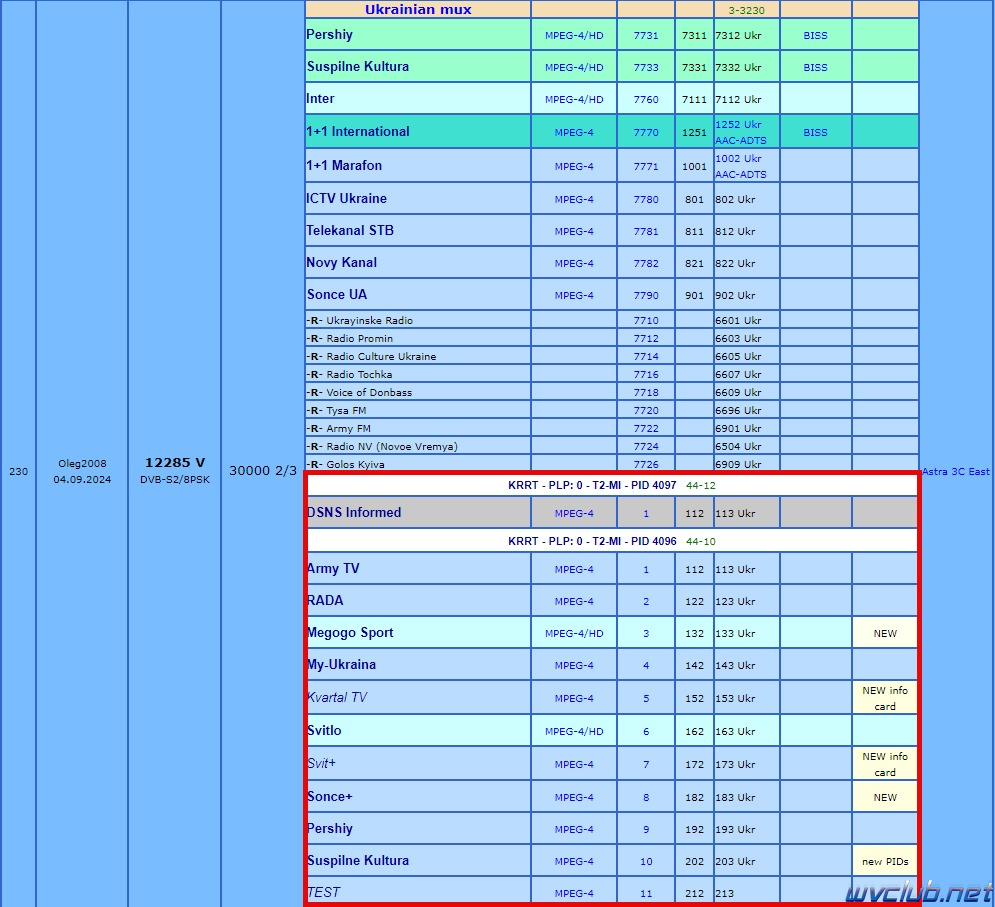The height and width of the screenshot is (907, 995).
Task: Select the Radio Promin entry
Action: pyautogui.click(x=350, y=338)
